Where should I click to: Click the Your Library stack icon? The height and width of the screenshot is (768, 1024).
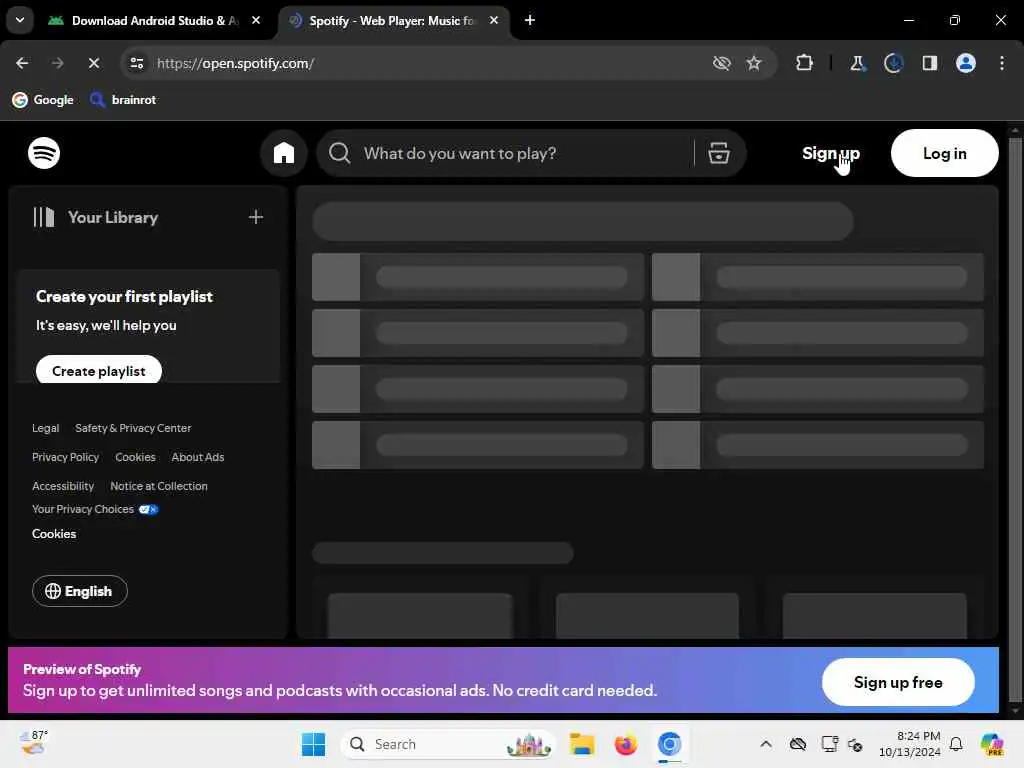pos(44,217)
